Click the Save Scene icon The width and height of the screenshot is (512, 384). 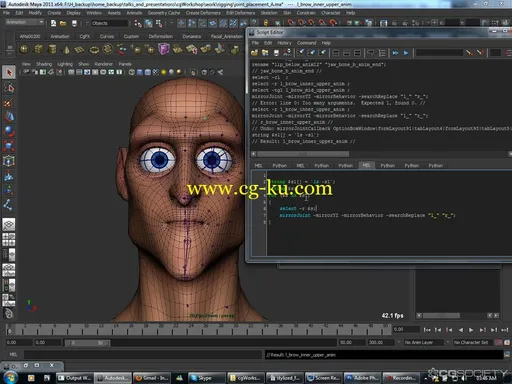(x=74, y=23)
